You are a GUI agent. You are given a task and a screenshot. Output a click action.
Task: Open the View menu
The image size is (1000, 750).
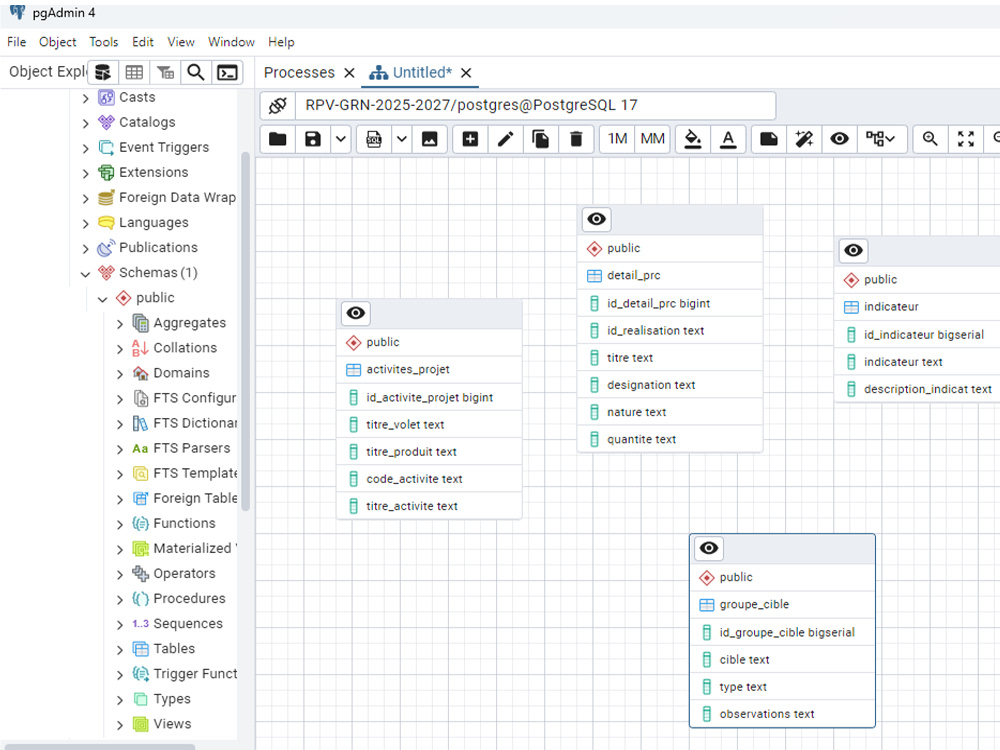[181, 42]
